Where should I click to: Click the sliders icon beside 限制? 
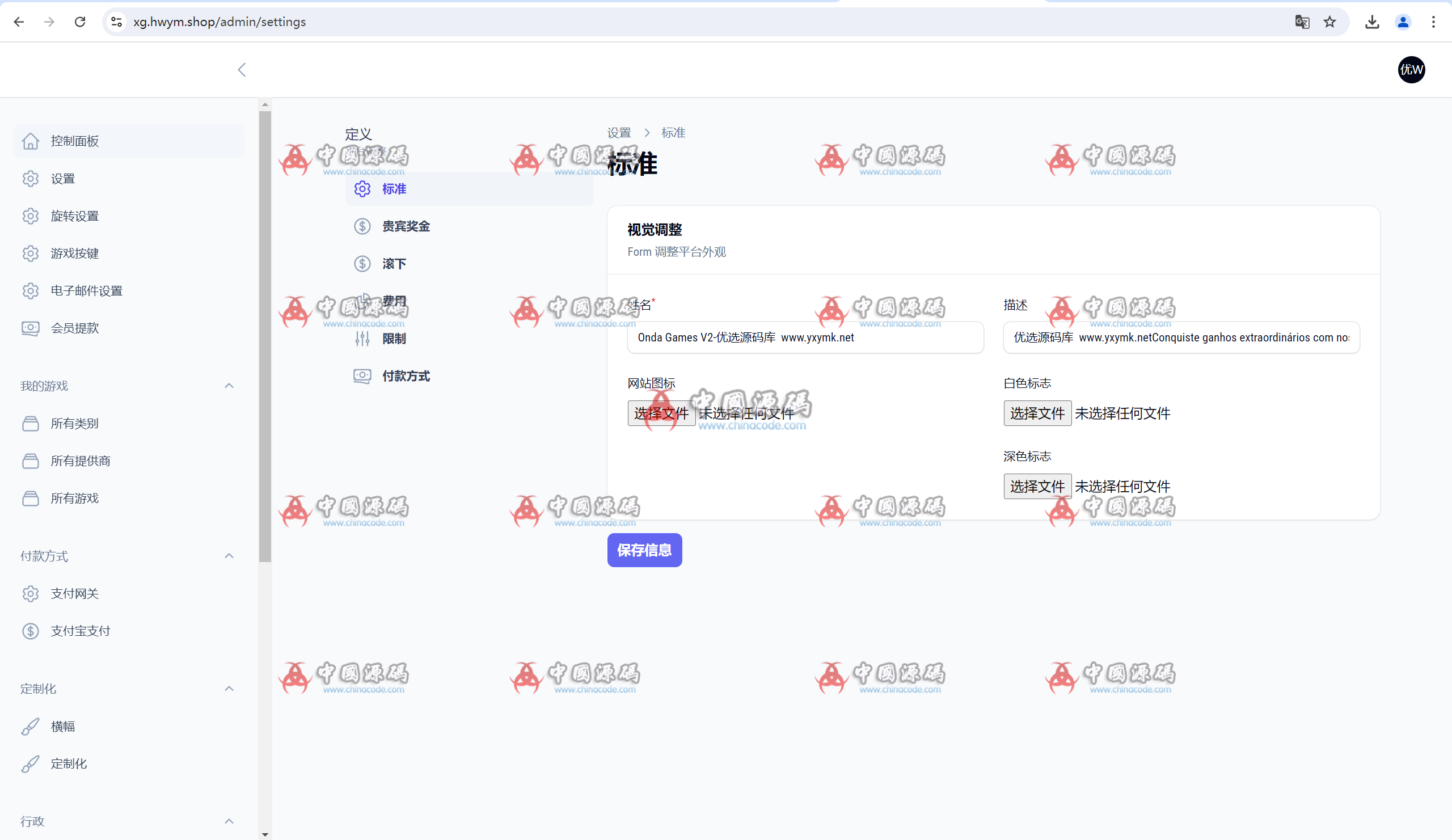[x=362, y=339]
